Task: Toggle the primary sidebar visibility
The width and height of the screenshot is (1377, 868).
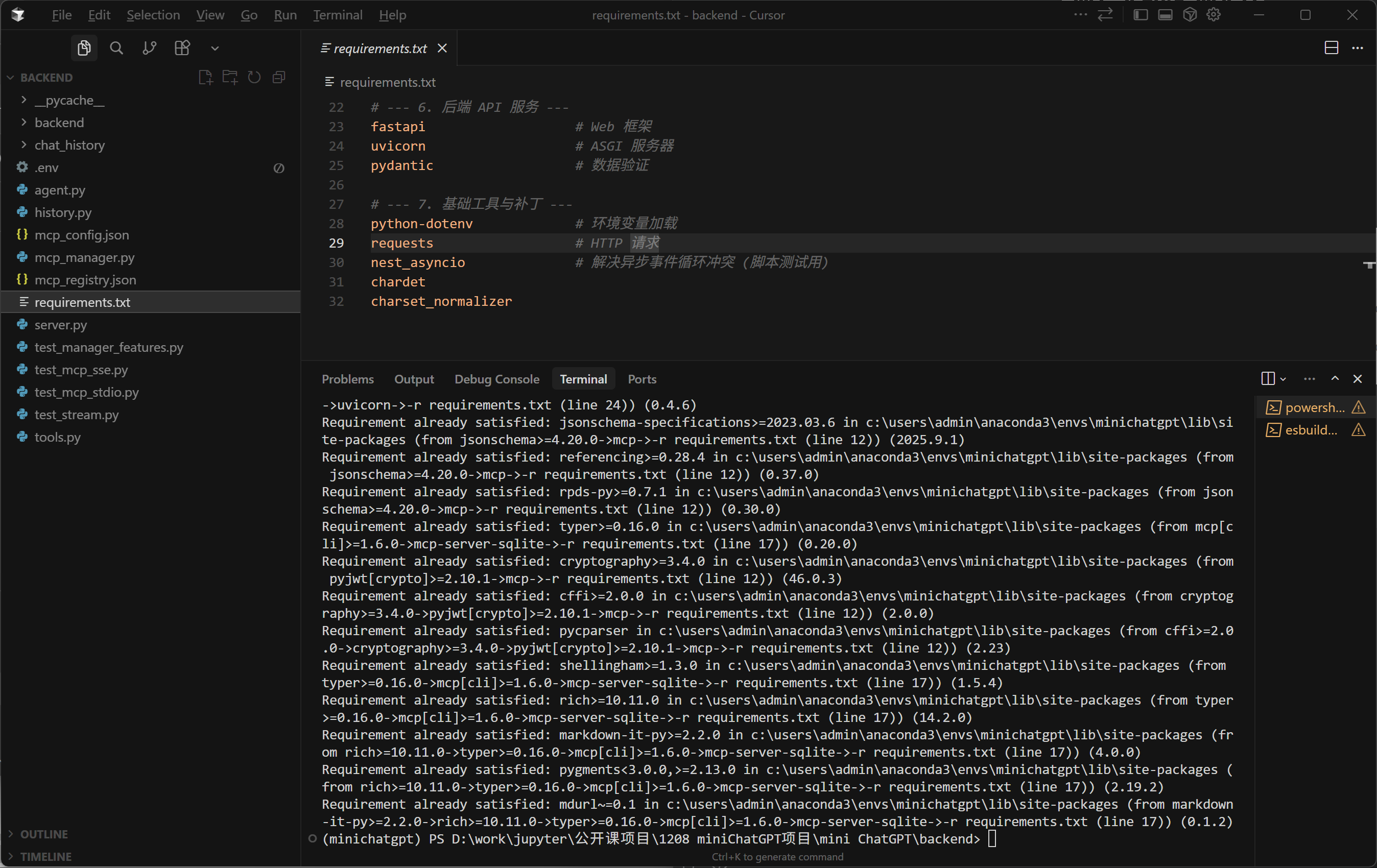Action: [1141, 15]
